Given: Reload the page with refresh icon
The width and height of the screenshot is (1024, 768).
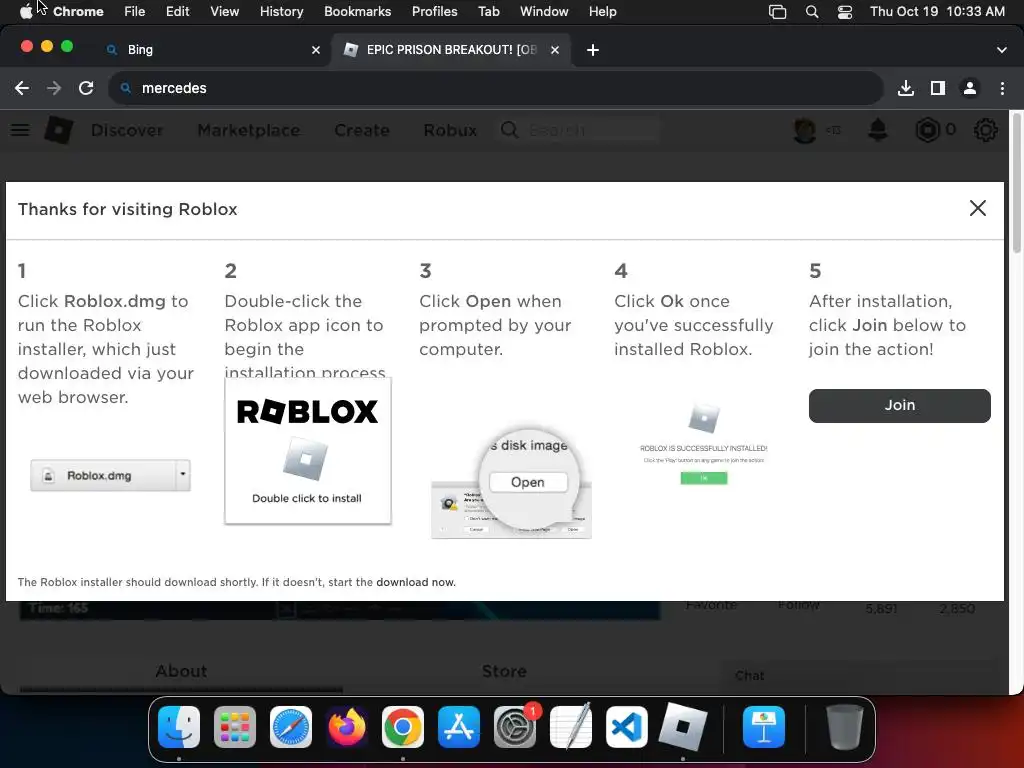Looking at the screenshot, I should [x=86, y=88].
